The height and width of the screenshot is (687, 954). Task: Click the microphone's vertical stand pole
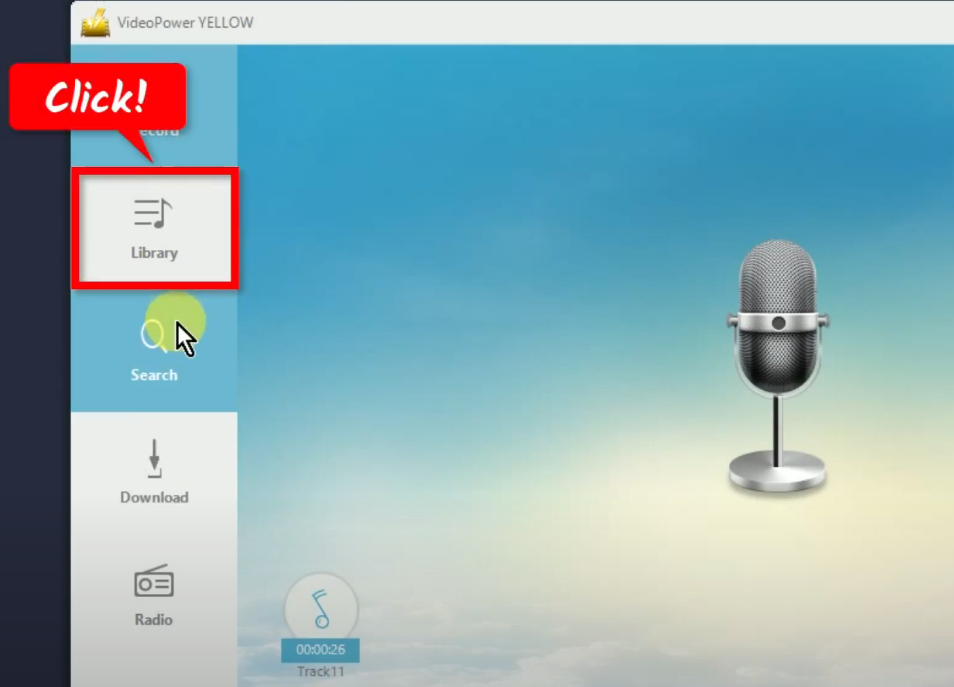(778, 420)
